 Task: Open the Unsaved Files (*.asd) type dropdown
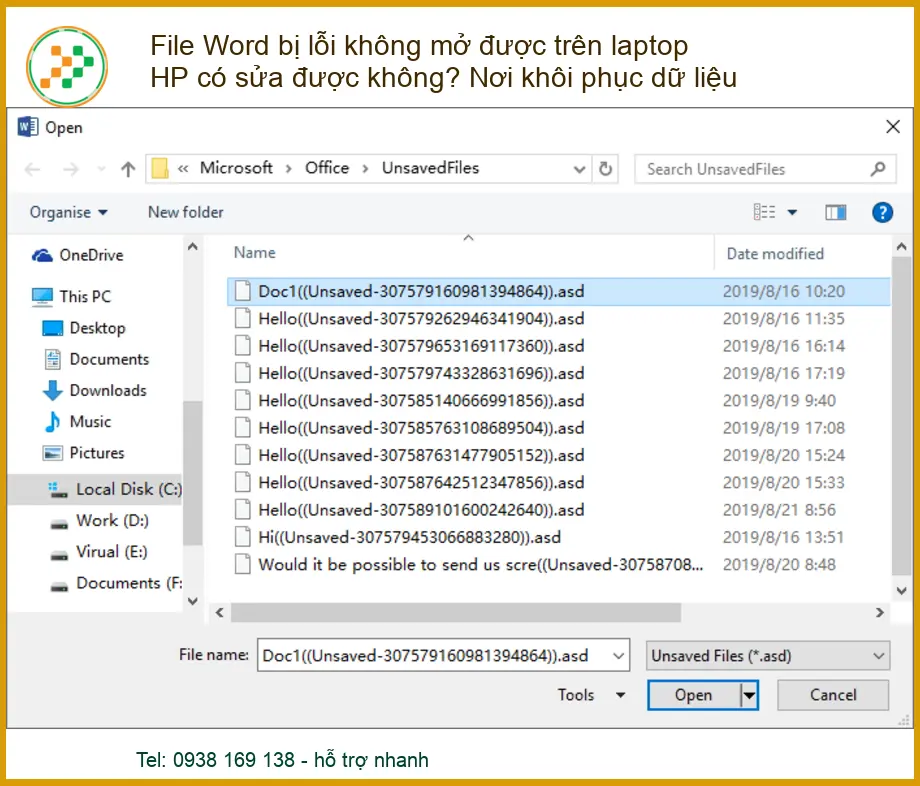point(767,656)
